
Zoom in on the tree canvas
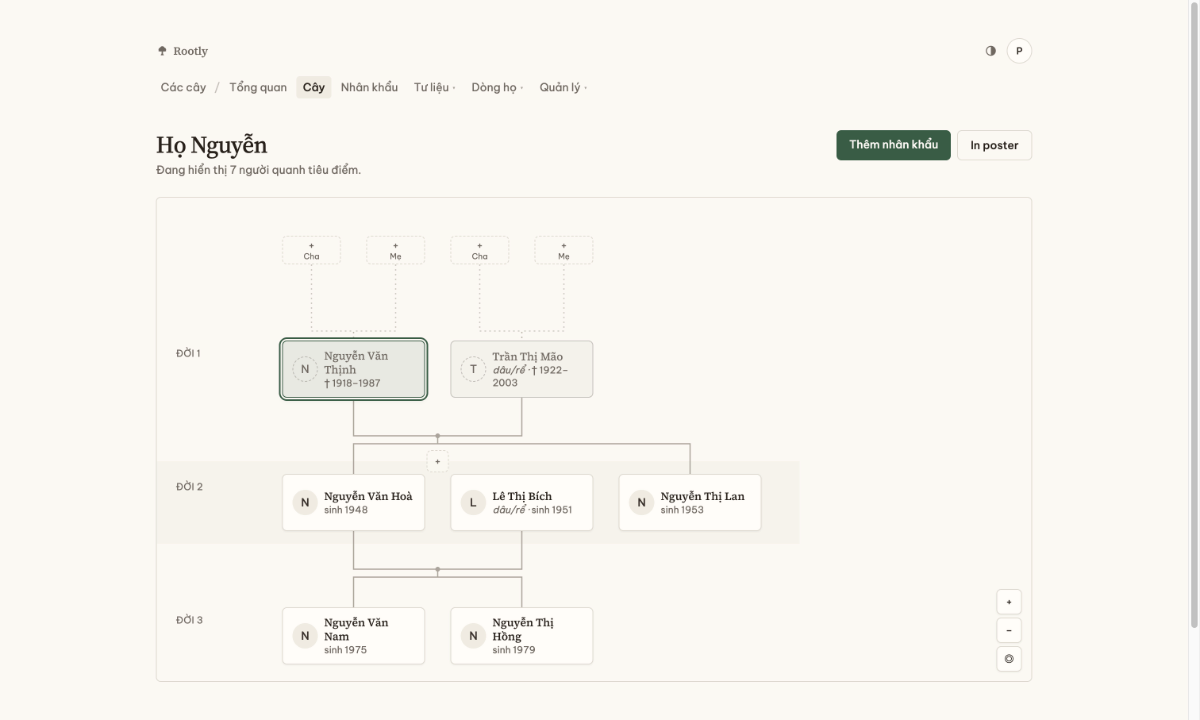(x=1009, y=602)
